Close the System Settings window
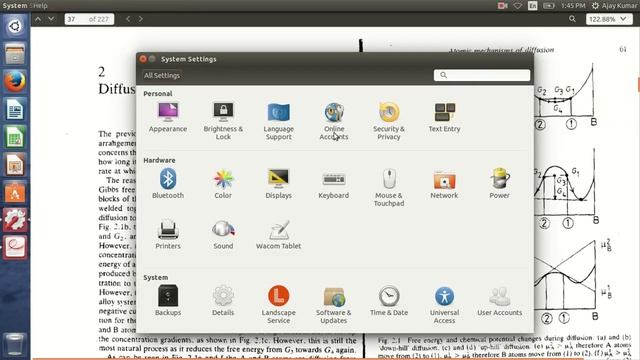 [x=143, y=59]
